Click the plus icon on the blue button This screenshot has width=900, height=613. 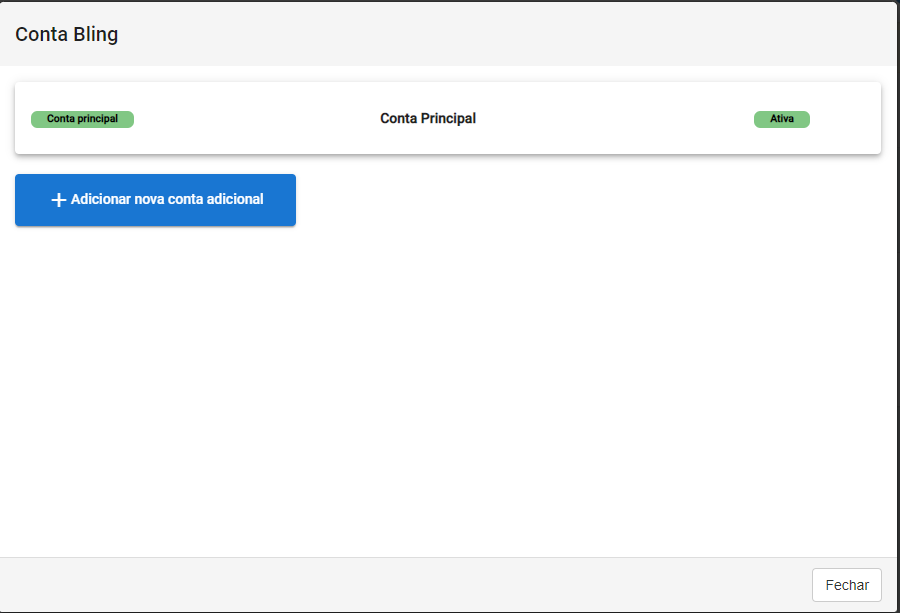click(59, 200)
